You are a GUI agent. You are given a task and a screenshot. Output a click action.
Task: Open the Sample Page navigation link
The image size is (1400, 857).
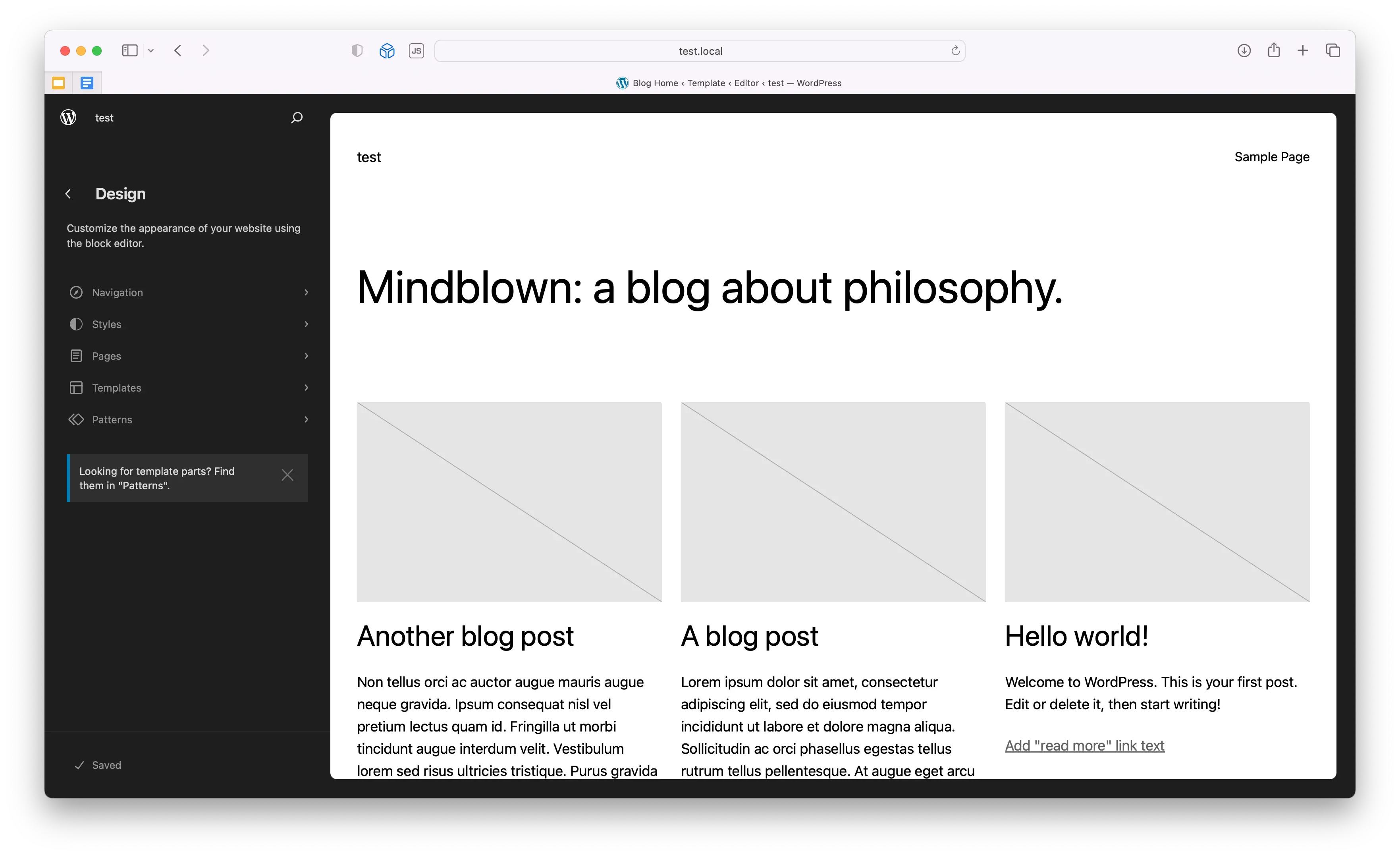tap(1272, 157)
